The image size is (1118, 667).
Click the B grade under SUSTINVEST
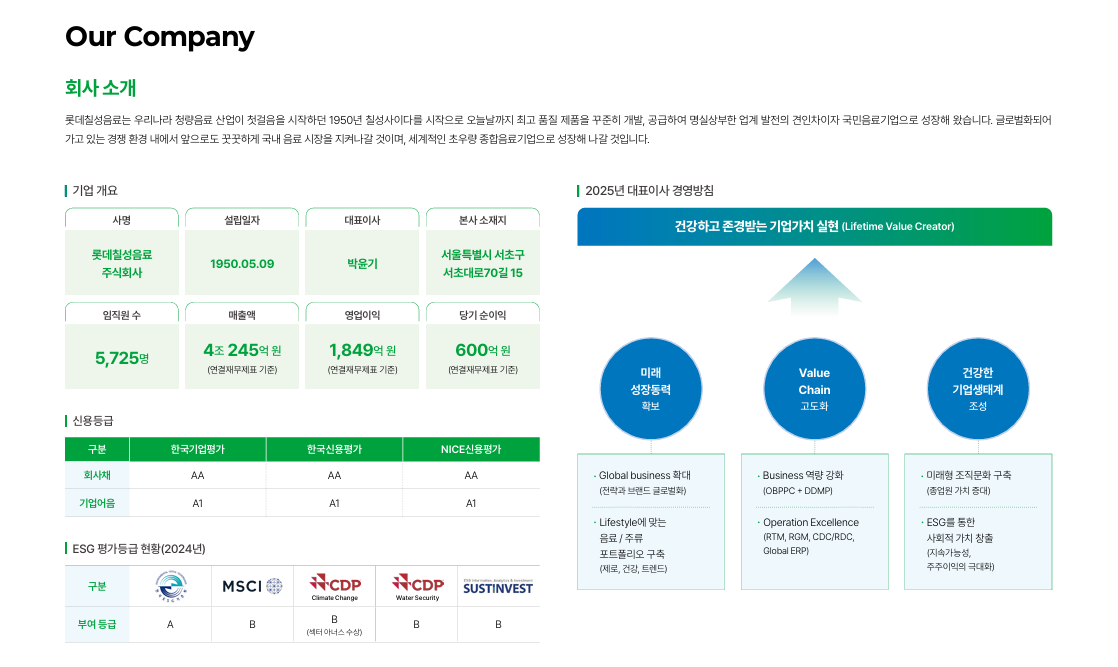498,624
